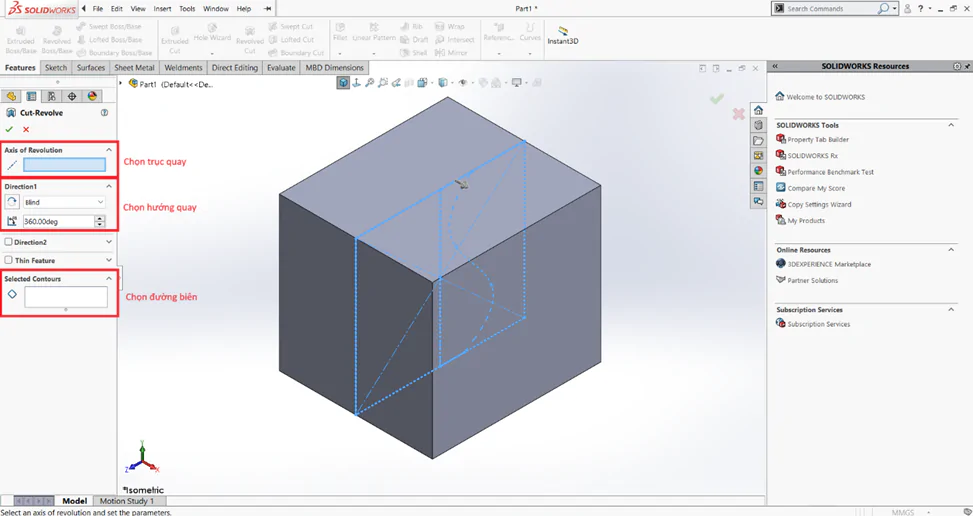Collapse the Axis of Revolution section
This screenshot has height=516, width=973.
pyautogui.click(x=109, y=150)
